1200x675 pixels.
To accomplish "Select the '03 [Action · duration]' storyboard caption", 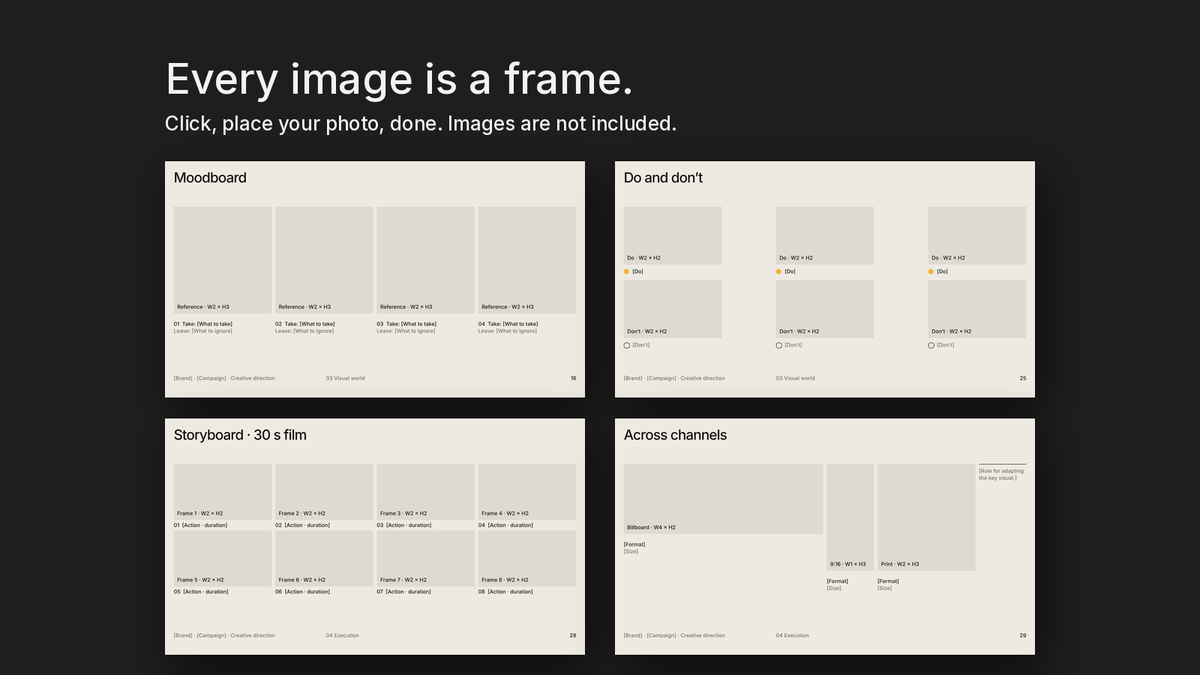I will coord(404,525).
